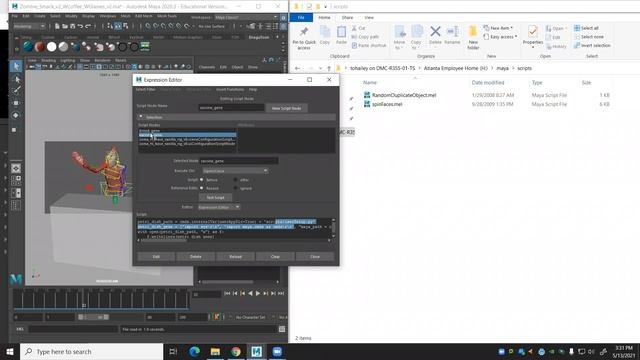Pick the Paint selection brush tool in Maya
The image size is (640, 360).
tap(16, 90)
